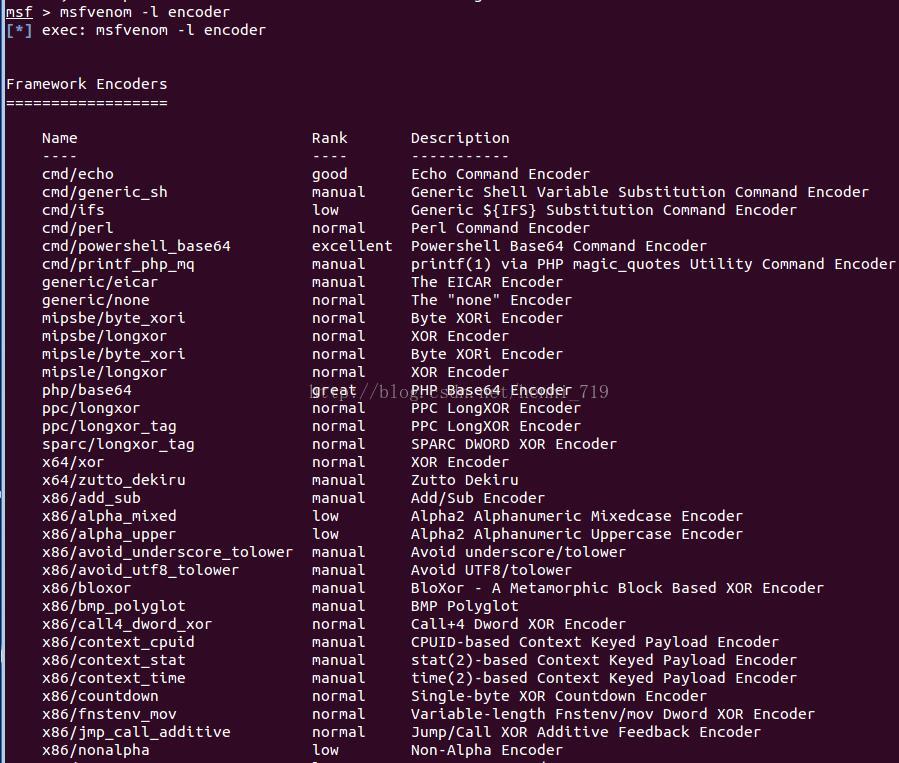Image resolution: width=899 pixels, height=763 pixels.
Task: Click "The EICAR Encoder" description text
Action: pyautogui.click(x=487, y=282)
